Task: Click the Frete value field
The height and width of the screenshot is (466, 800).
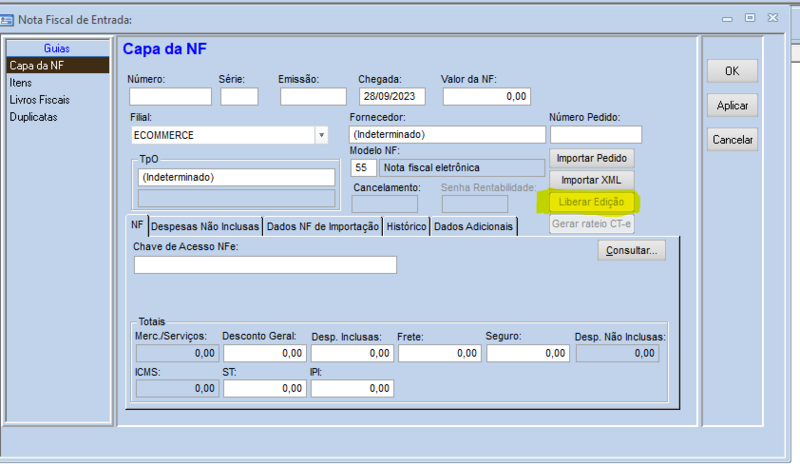Action: [440, 353]
